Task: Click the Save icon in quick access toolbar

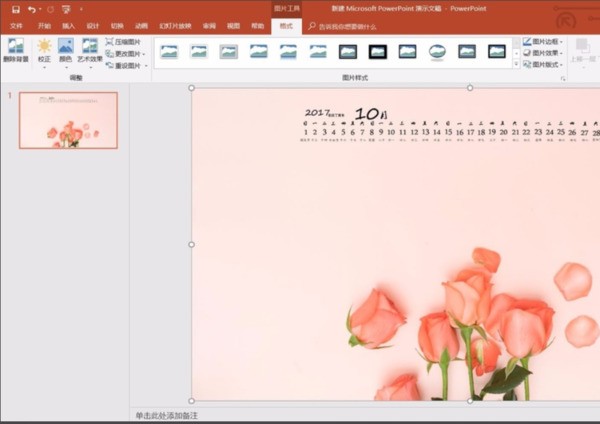Action: coord(16,9)
